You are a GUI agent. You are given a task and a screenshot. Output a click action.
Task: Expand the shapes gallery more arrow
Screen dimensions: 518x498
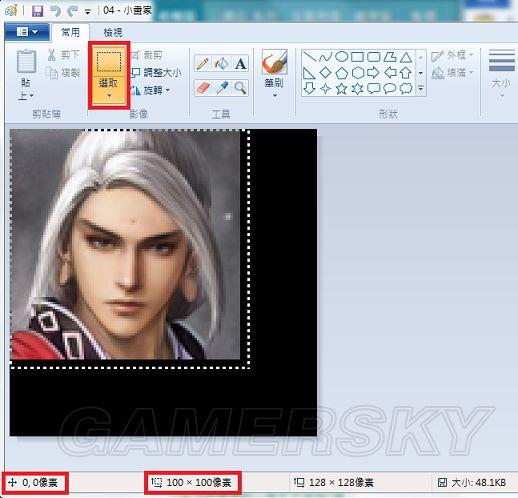421,88
